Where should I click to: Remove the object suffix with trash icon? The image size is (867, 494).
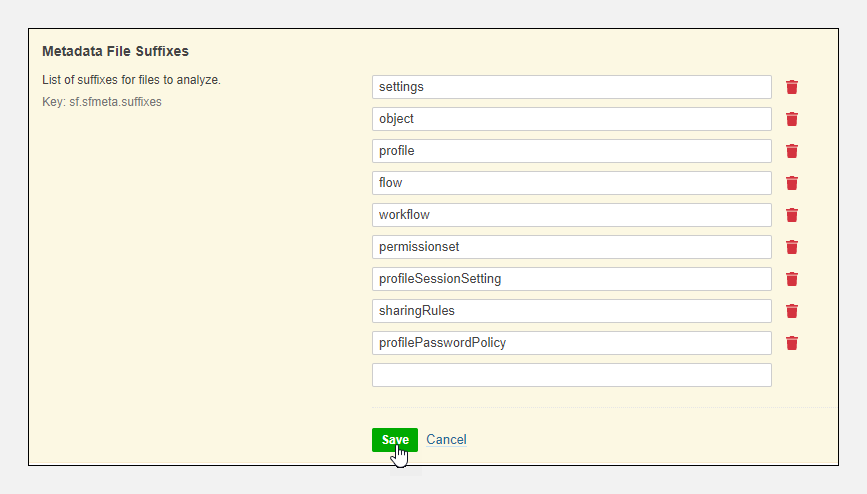click(792, 119)
